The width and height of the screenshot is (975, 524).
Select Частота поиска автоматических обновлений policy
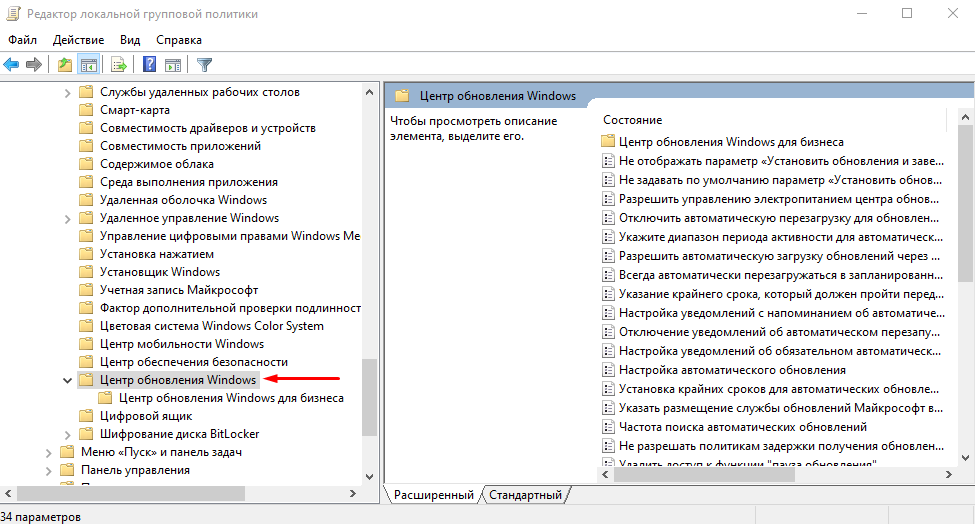(742, 427)
